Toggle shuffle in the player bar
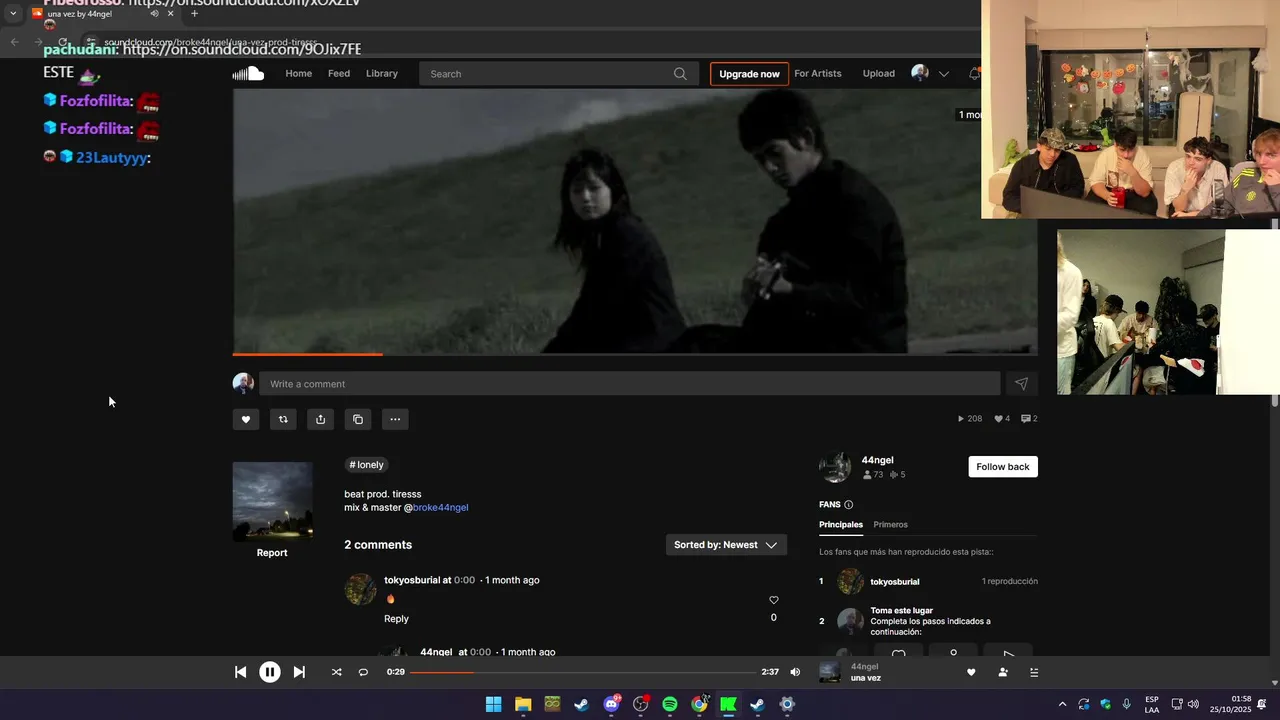The height and width of the screenshot is (720, 1280). [x=336, y=672]
